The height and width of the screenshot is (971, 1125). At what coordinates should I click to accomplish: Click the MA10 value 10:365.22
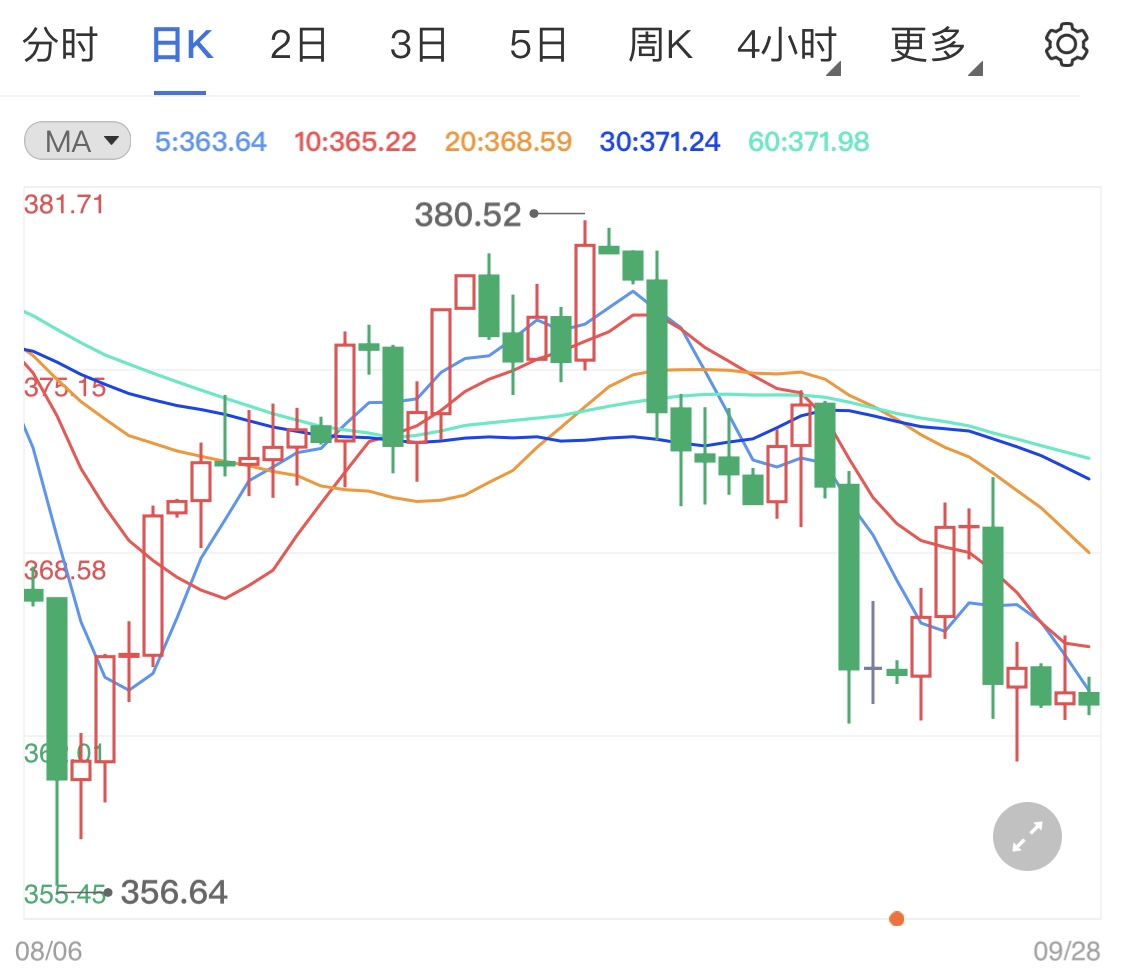click(x=355, y=141)
